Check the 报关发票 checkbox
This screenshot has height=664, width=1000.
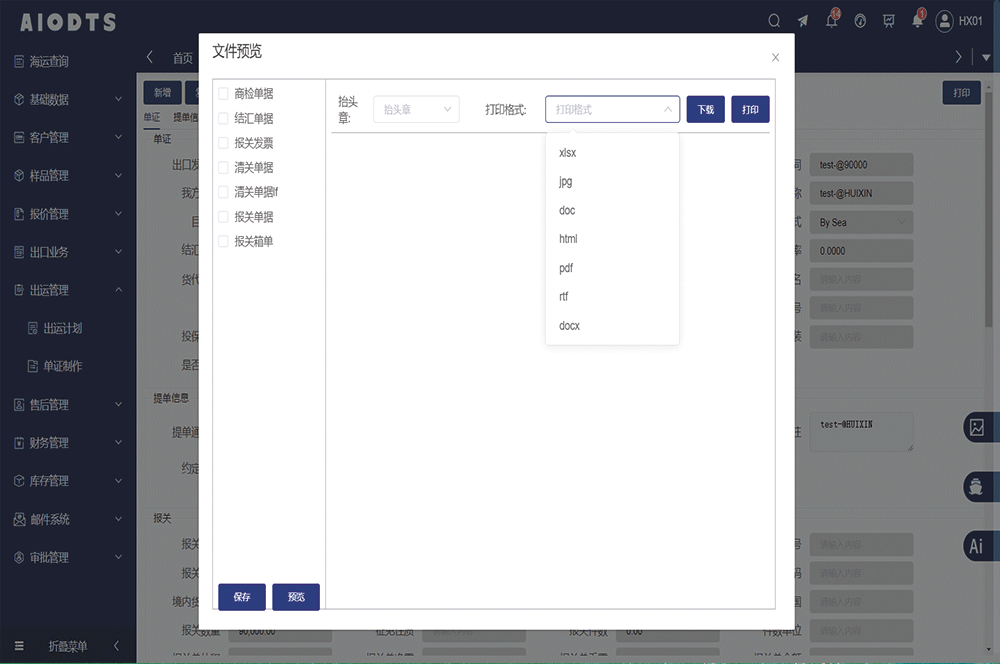pyautogui.click(x=223, y=143)
